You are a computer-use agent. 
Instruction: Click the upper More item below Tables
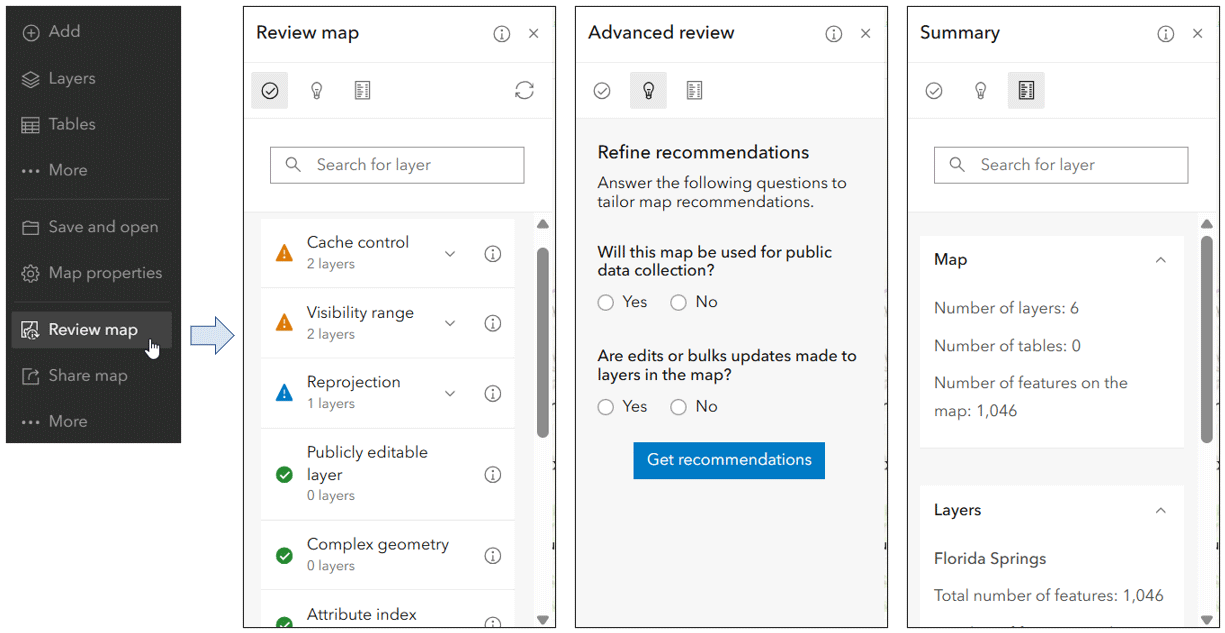55,170
